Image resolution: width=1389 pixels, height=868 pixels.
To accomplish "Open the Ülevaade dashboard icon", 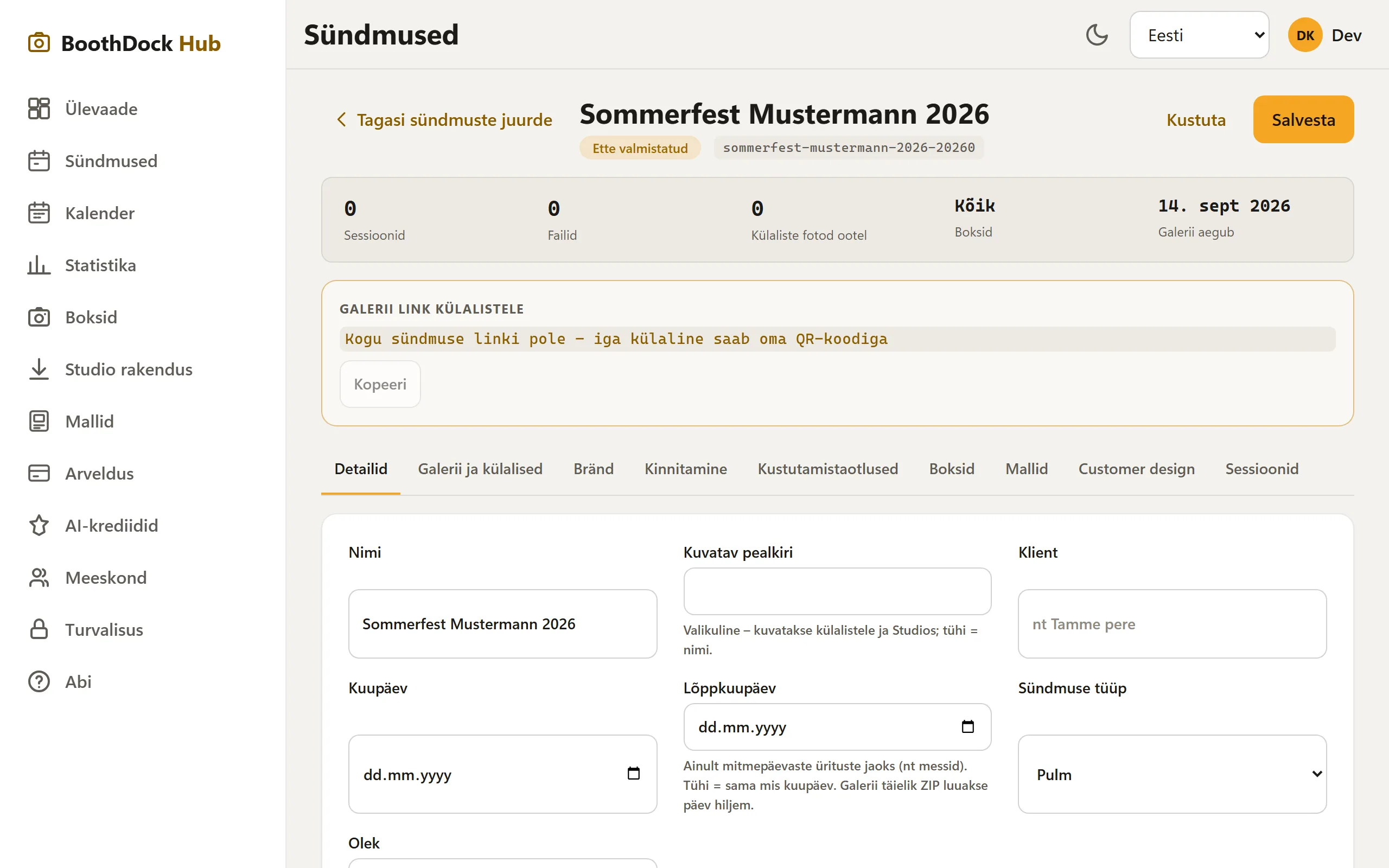I will tap(39, 108).
